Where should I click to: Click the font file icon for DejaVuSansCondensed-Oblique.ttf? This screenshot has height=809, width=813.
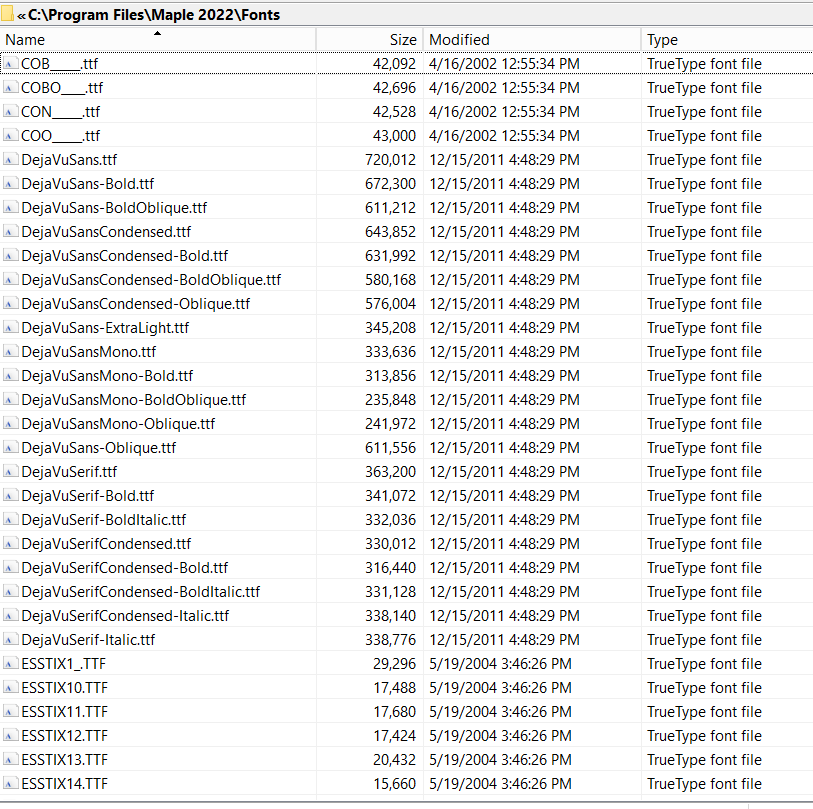[x=10, y=303]
